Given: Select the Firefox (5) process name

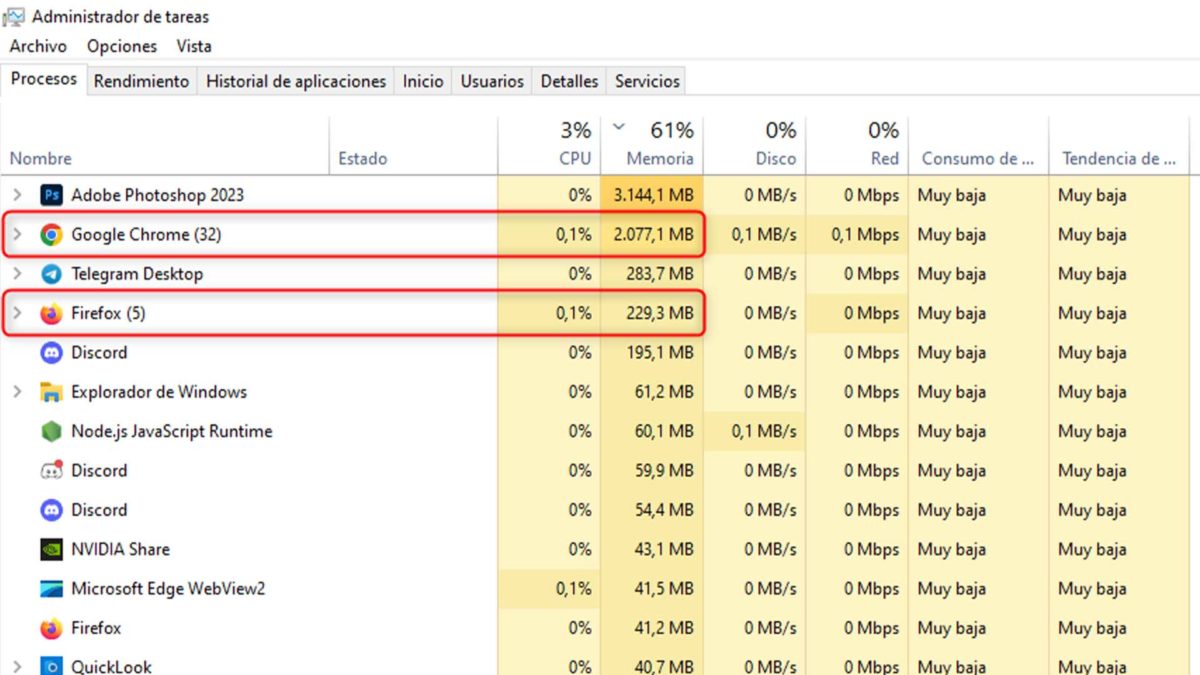Looking at the screenshot, I should pos(108,314).
